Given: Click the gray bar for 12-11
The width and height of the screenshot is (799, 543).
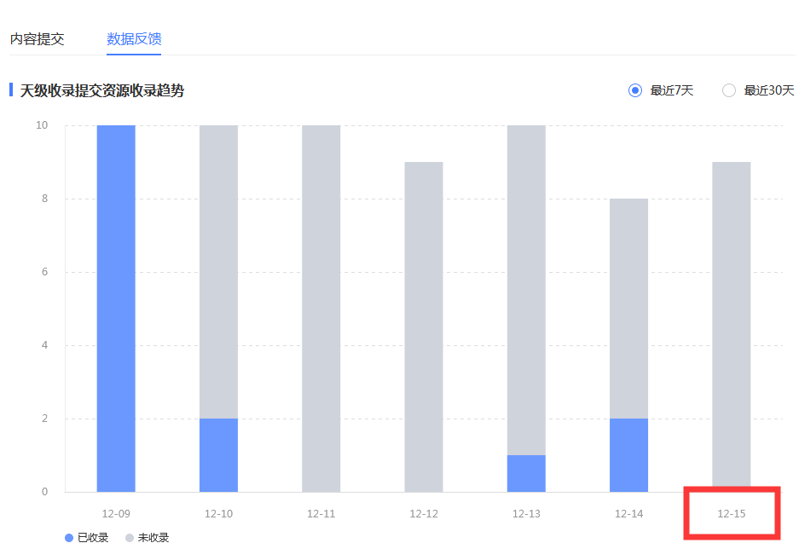Looking at the screenshot, I should click(321, 309).
